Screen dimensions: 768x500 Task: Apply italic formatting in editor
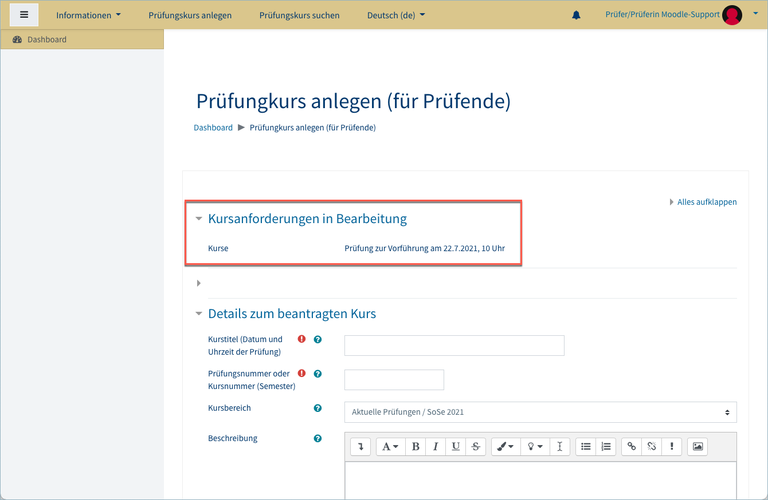(435, 446)
